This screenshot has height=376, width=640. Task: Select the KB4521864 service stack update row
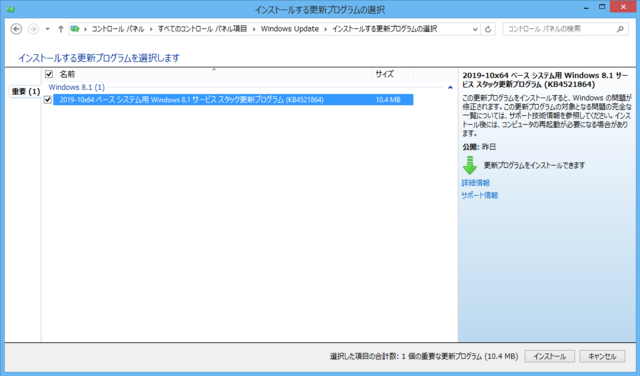[233, 100]
